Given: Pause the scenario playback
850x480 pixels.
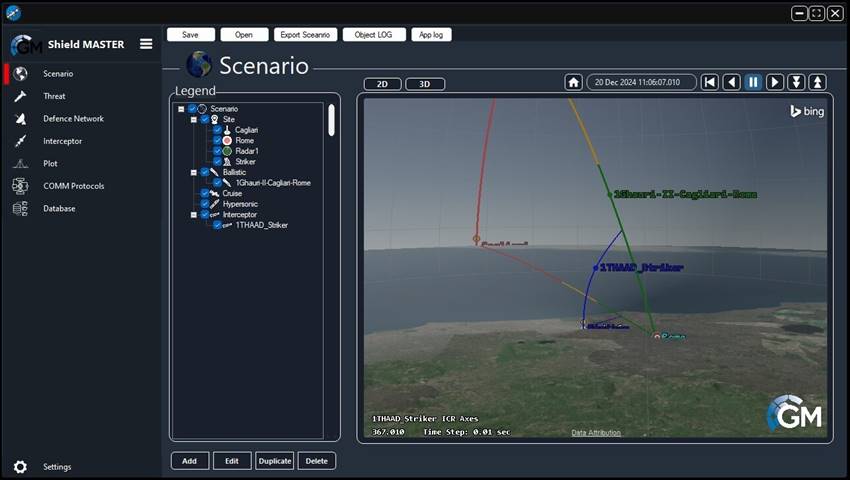Looking at the screenshot, I should pos(753,82).
